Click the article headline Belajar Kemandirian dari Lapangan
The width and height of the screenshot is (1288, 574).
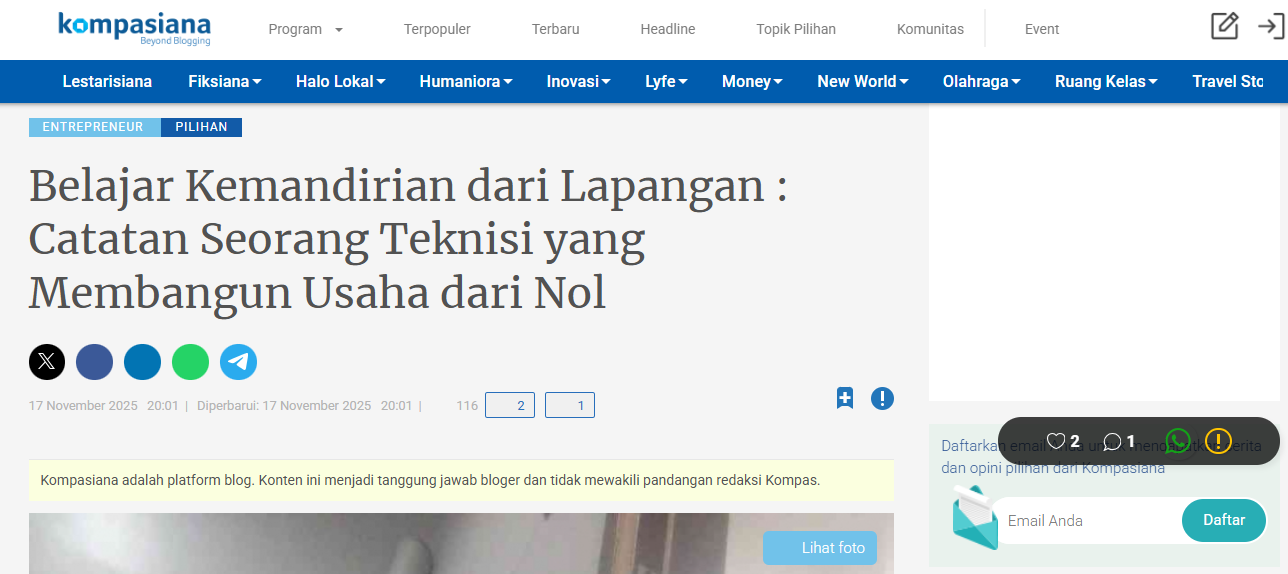[408, 239]
